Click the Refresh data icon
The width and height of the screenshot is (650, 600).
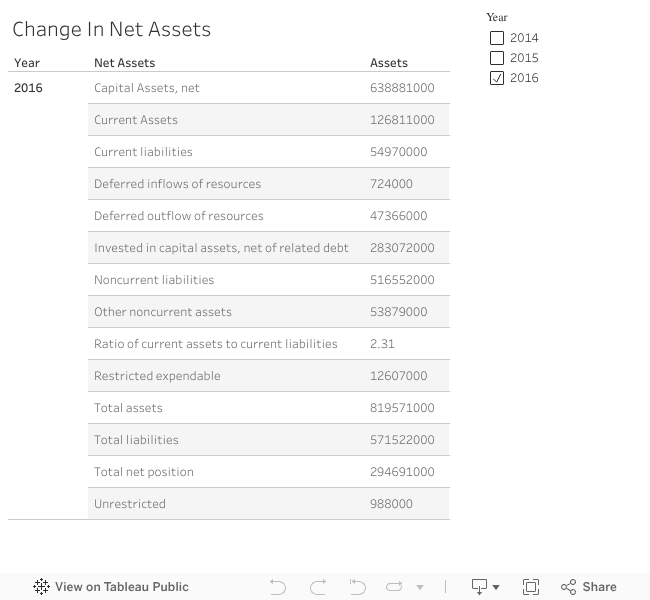[394, 587]
